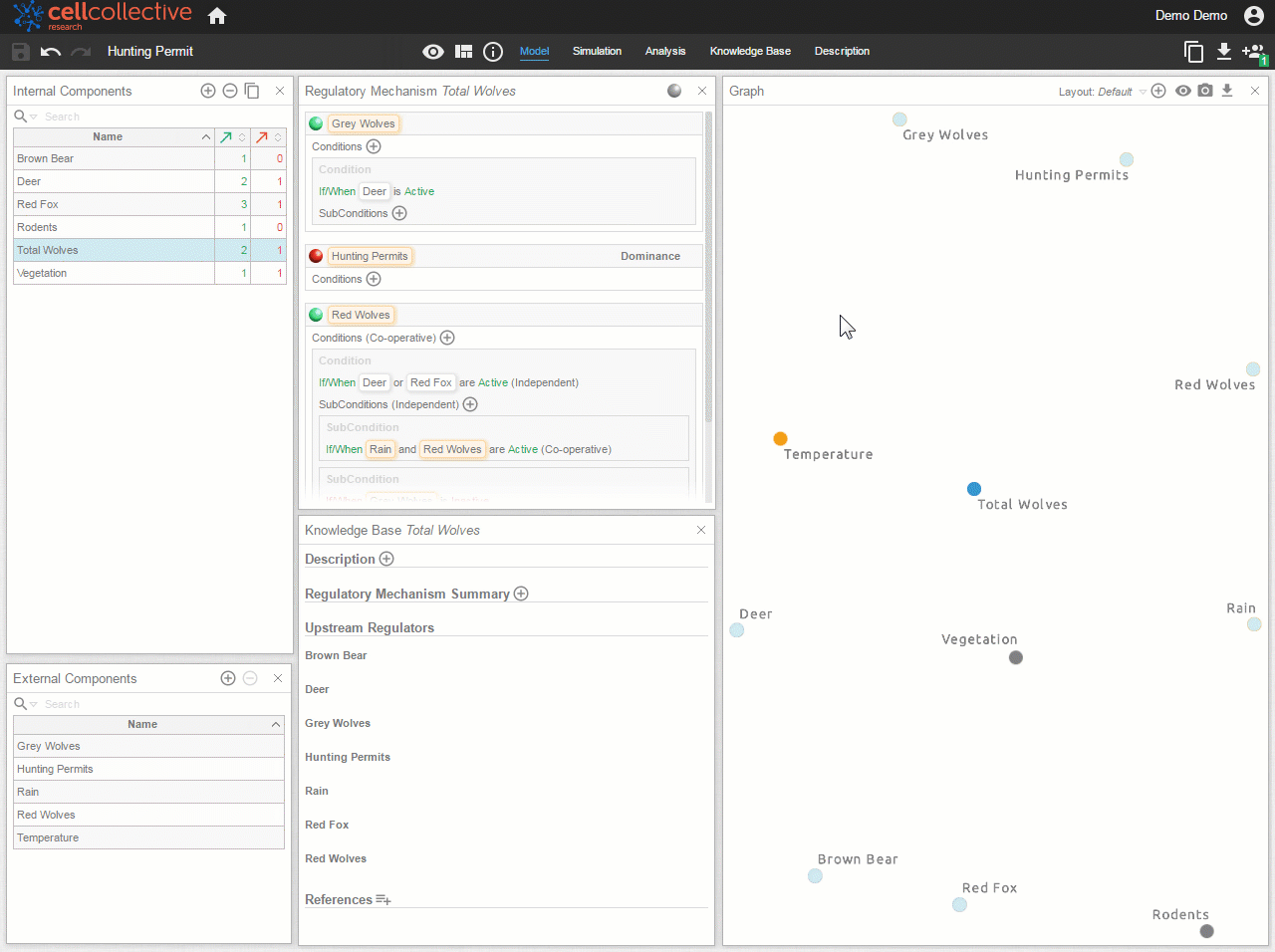Screen dimensions: 1275x952
Task: Add a condition under Grey Wolves
Action: (374, 146)
